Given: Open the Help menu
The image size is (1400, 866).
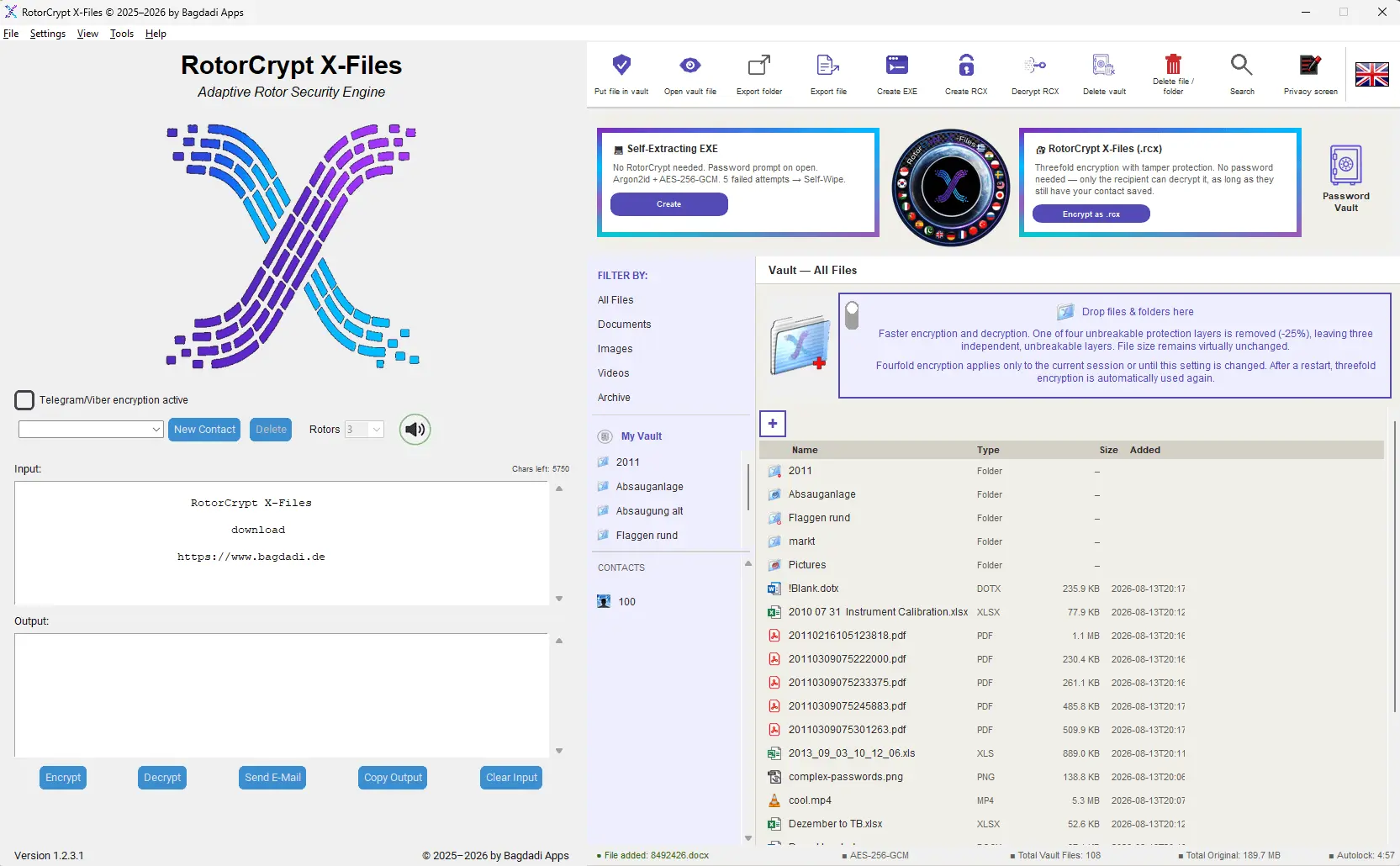Looking at the screenshot, I should click(156, 34).
